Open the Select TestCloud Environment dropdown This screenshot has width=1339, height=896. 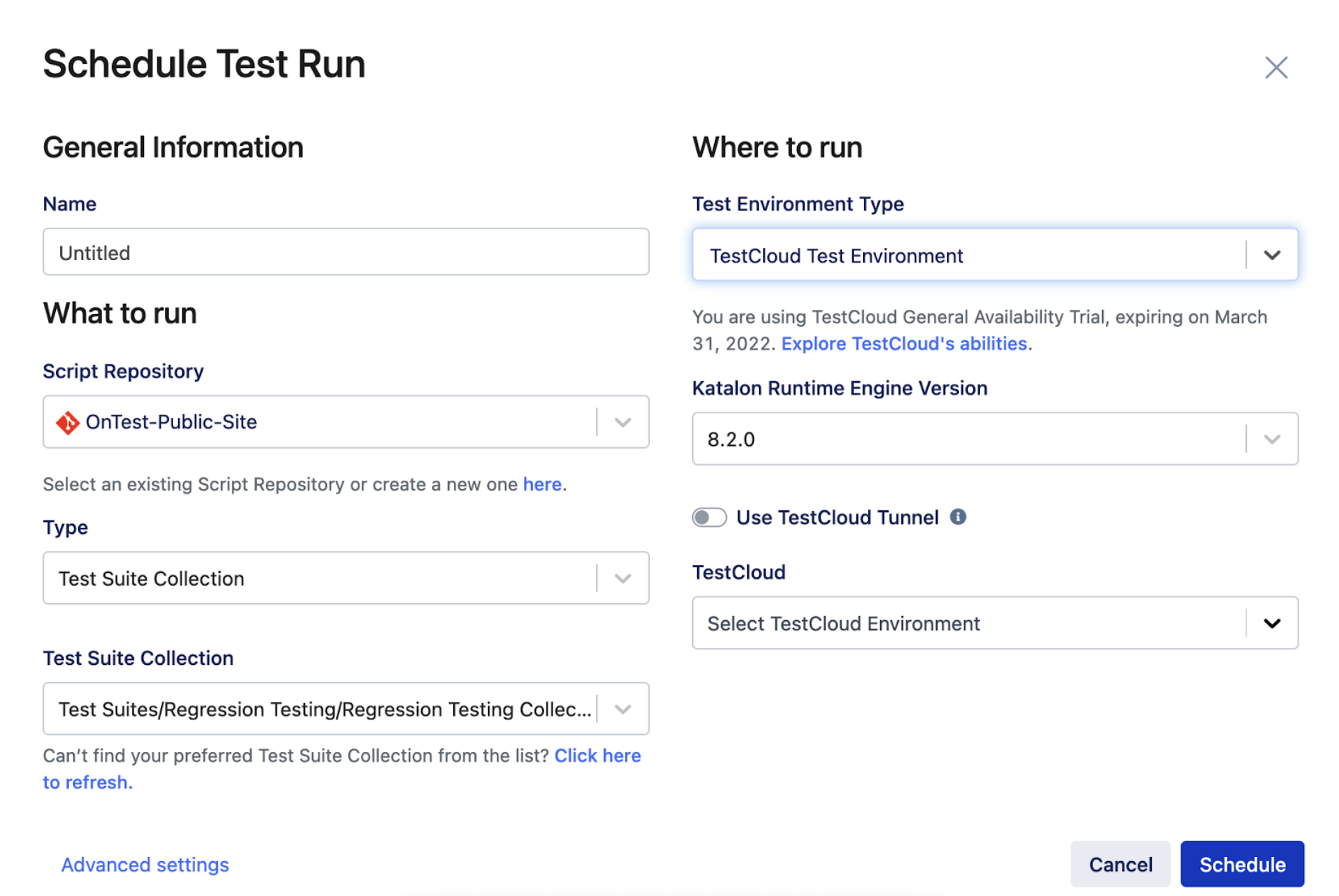click(995, 623)
